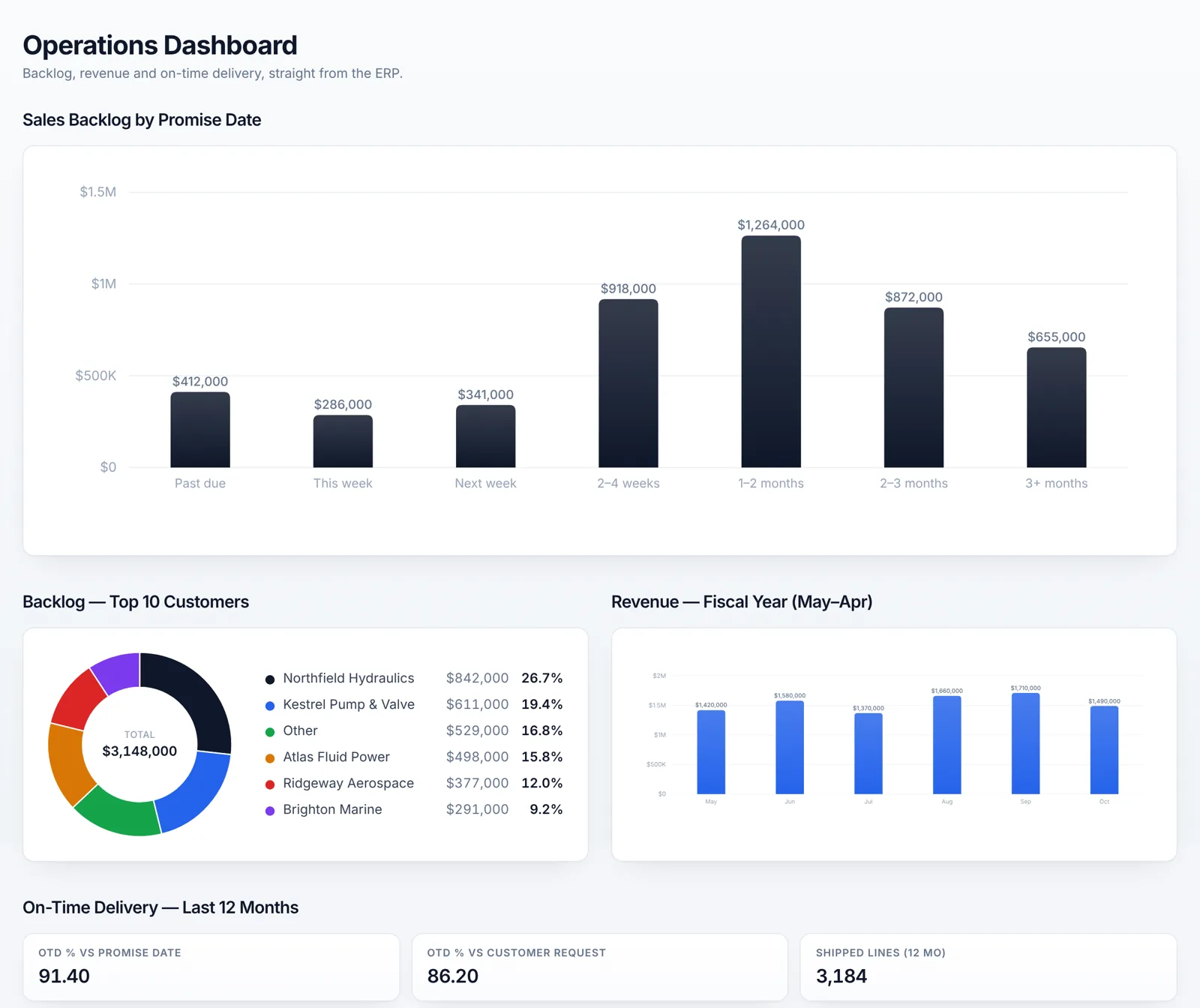Open the OTD % vs Promise Date card
This screenshot has height=1008, width=1200.
[211, 967]
